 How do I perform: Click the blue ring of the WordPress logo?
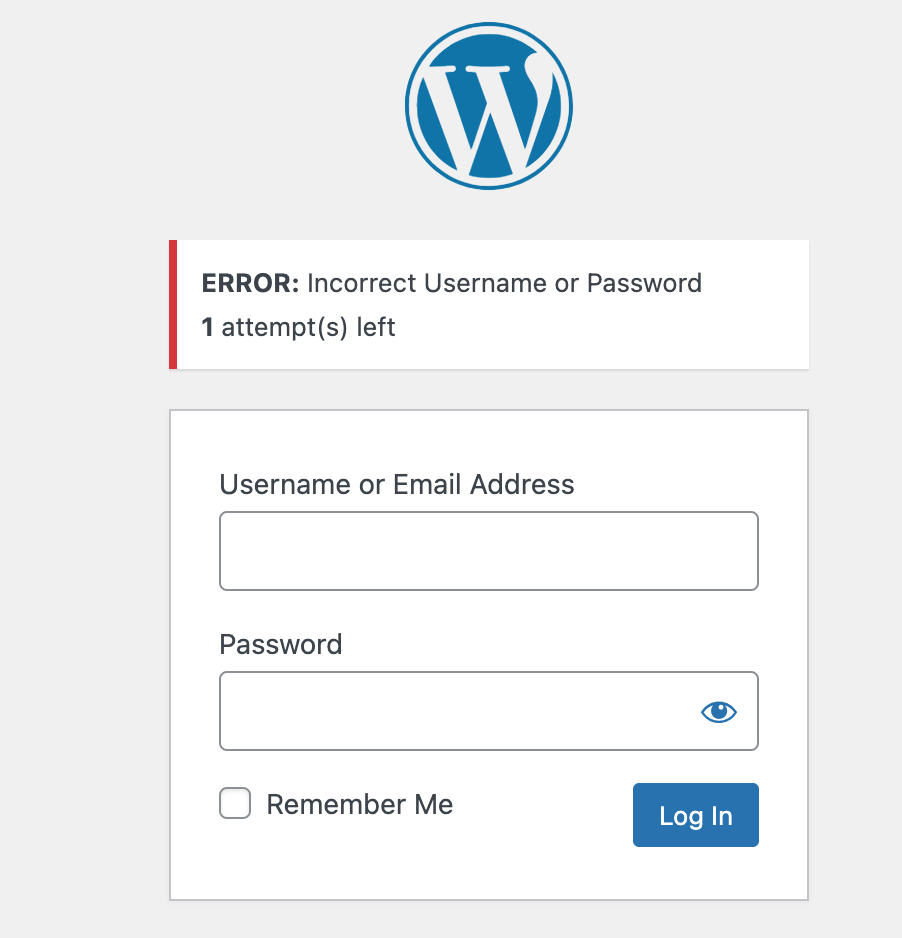(x=410, y=106)
